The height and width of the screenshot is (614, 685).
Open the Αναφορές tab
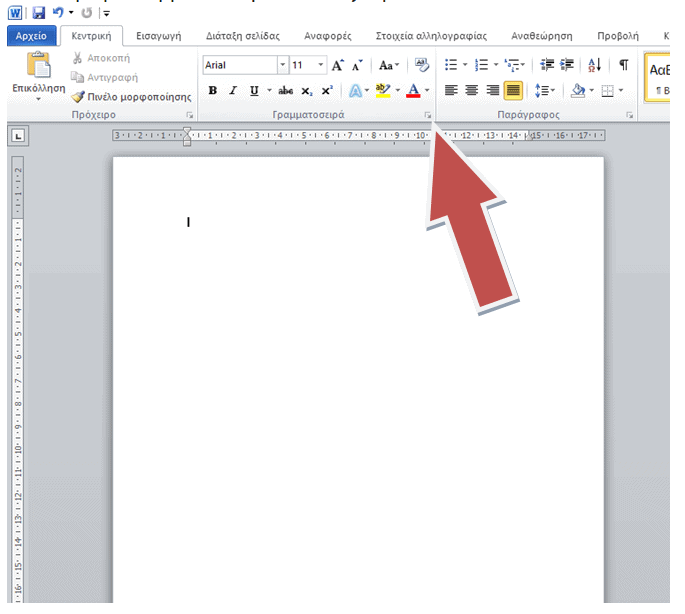328,36
